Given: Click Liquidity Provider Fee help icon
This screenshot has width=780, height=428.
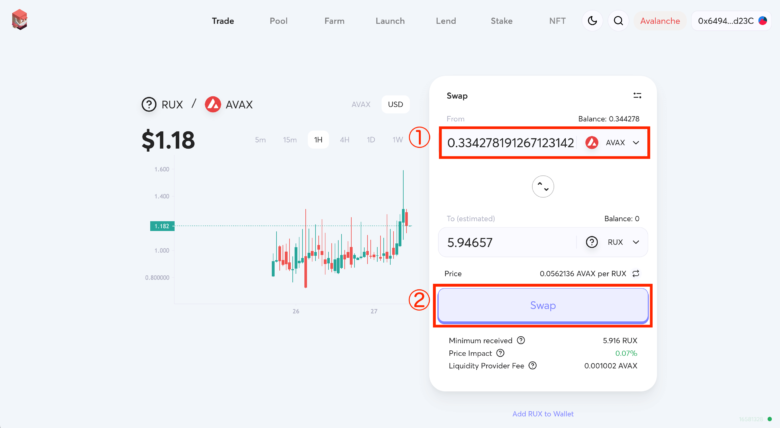Looking at the screenshot, I should pos(532,365).
